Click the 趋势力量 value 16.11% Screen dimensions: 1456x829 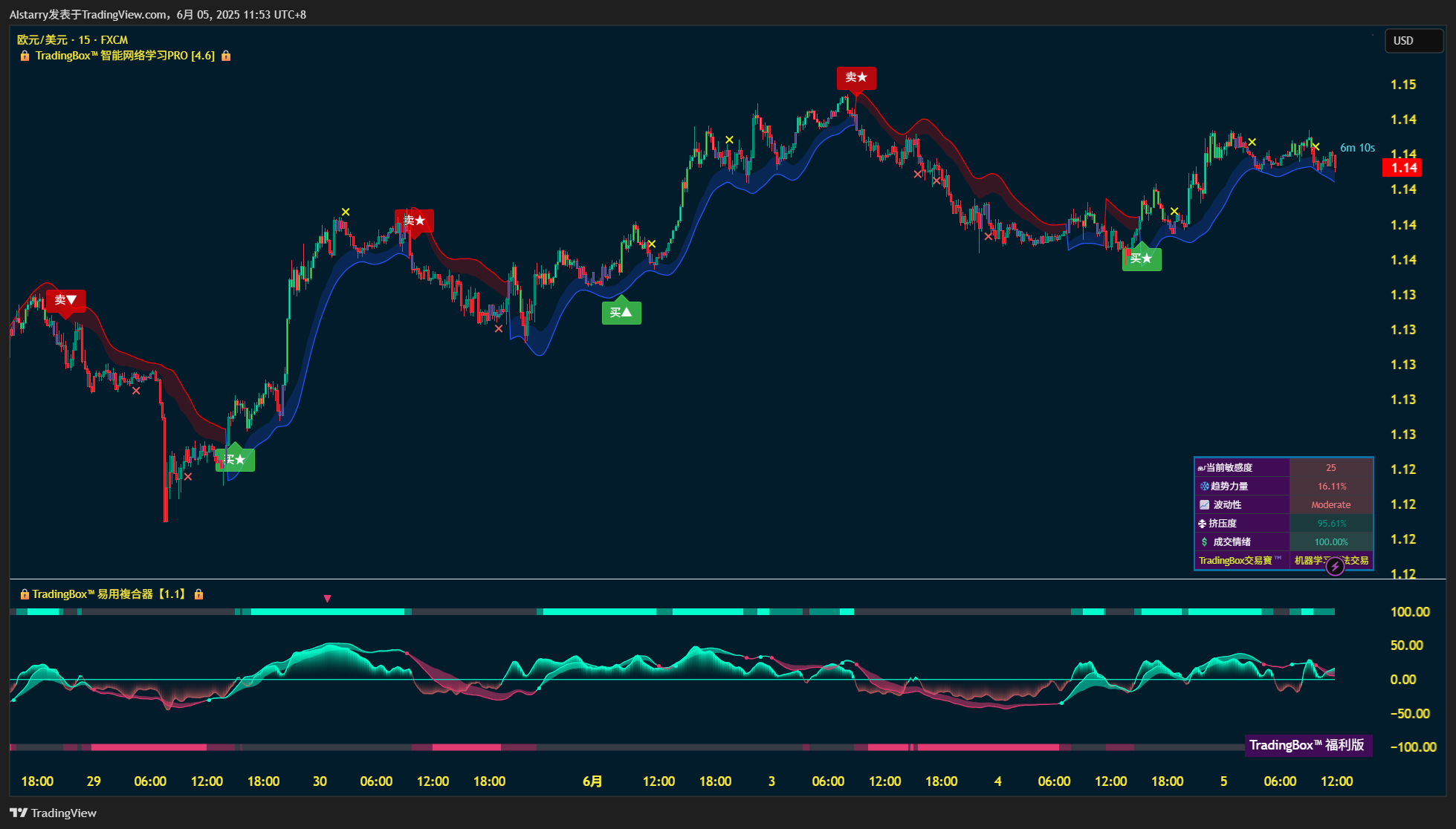(1331, 486)
